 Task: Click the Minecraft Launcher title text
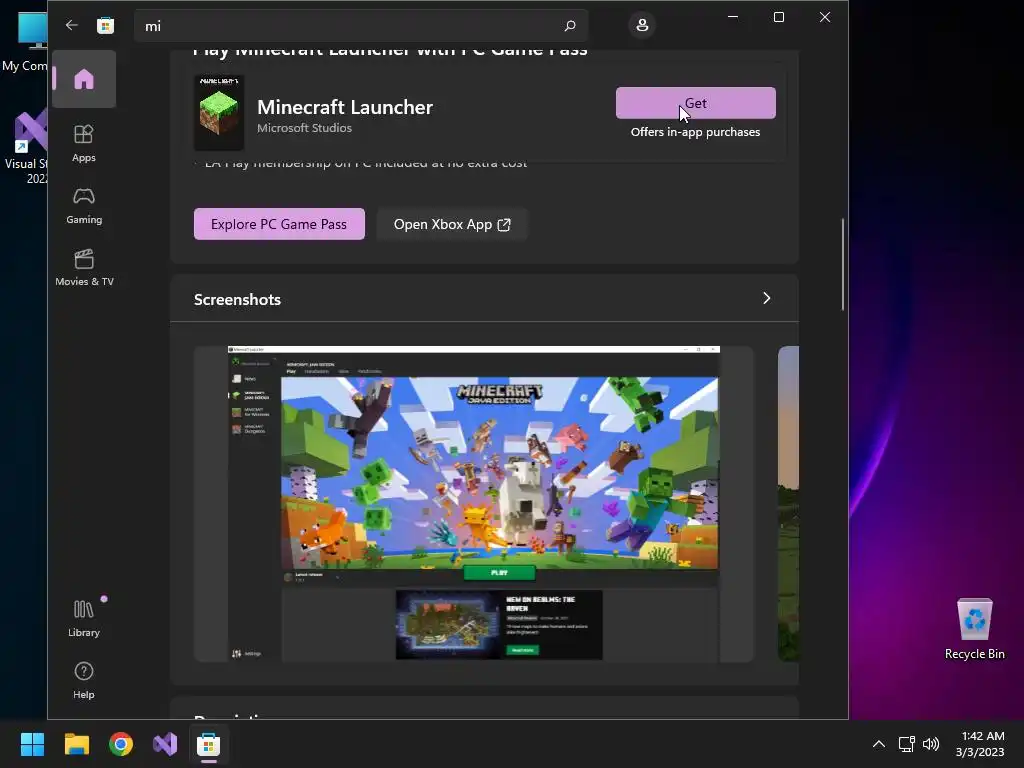(345, 107)
